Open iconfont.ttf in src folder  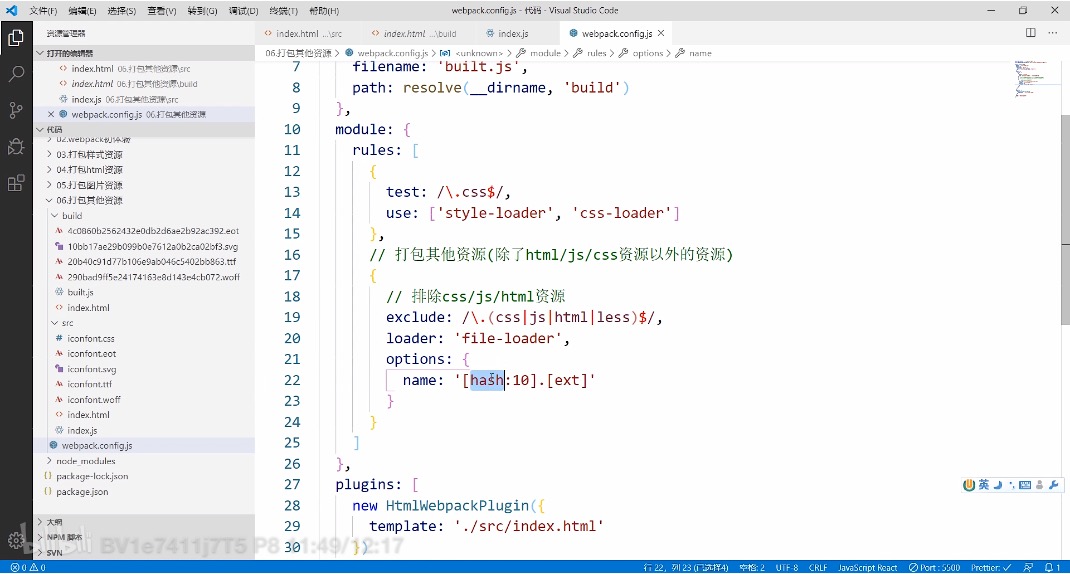[x=89, y=384]
